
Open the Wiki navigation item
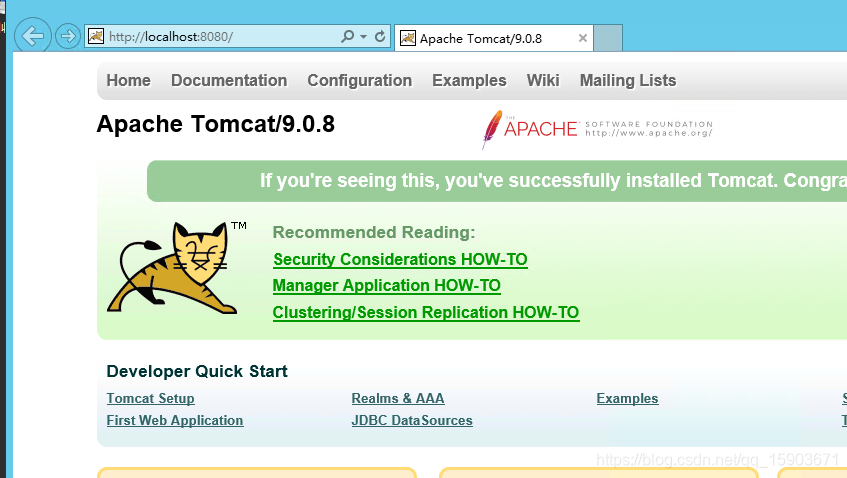click(543, 80)
